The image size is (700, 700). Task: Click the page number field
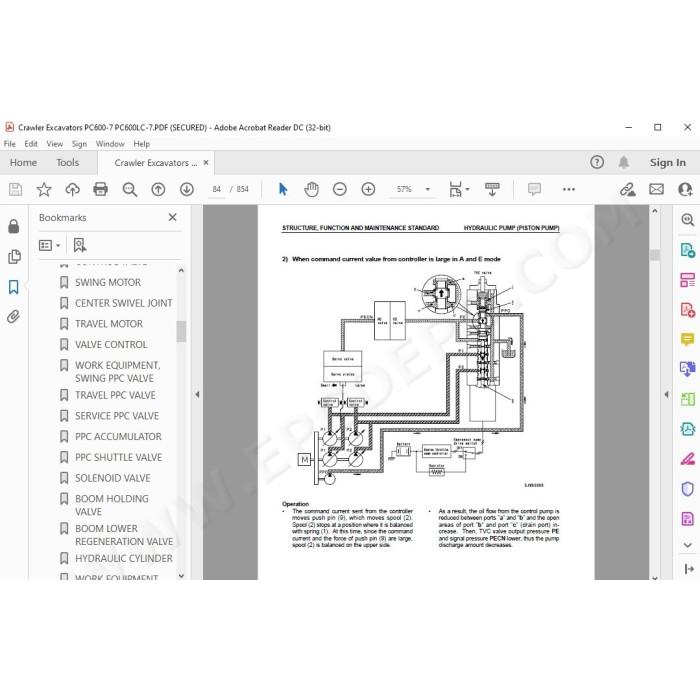217,189
